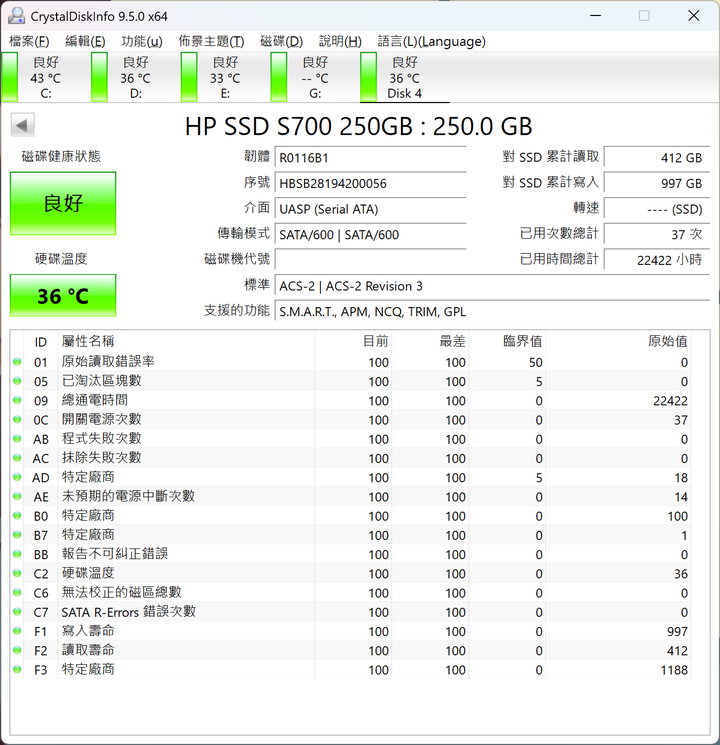
Task: Switch to the E: disk tab at 33 °C
Action: point(225,77)
